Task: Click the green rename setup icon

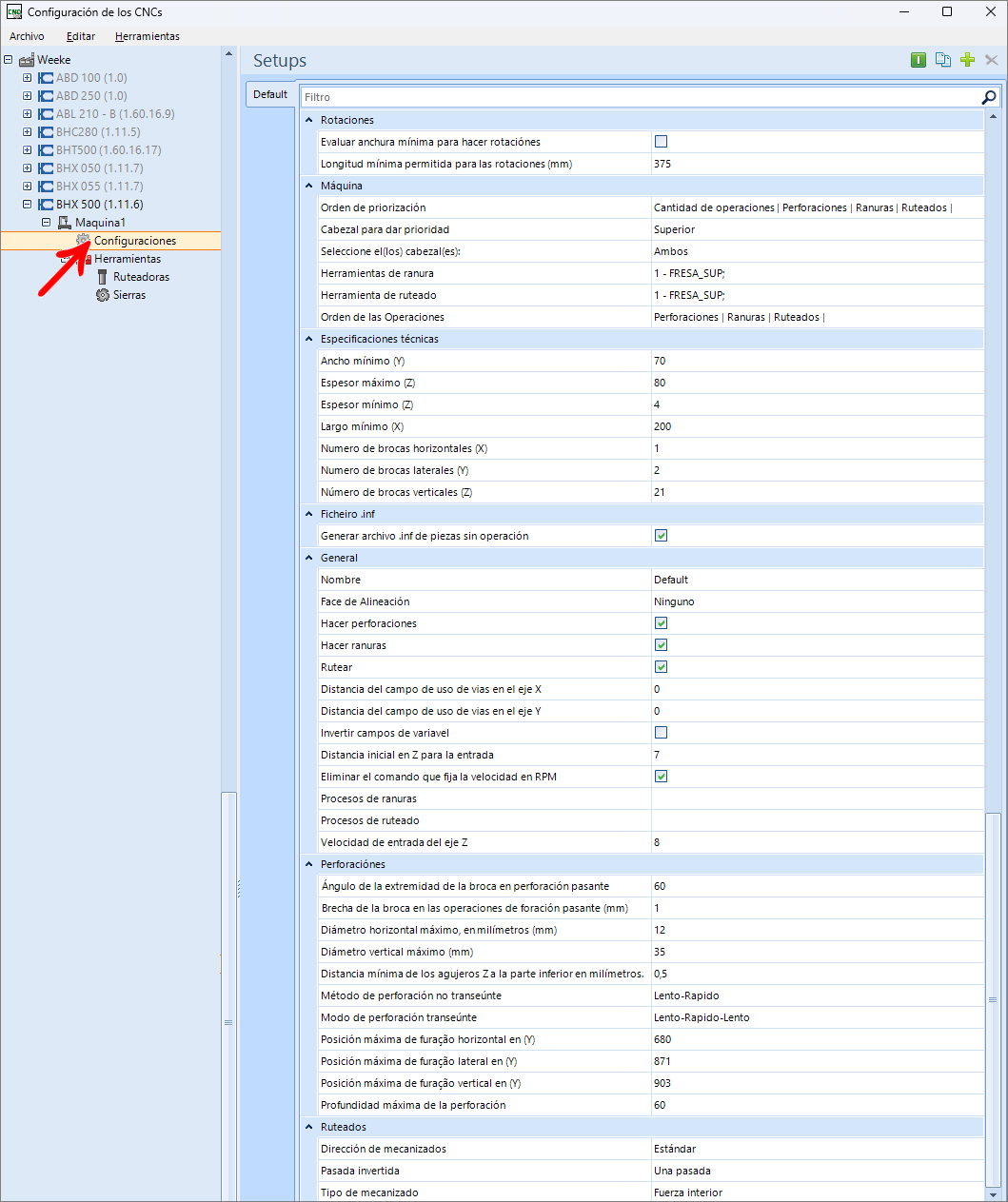Action: coord(919,60)
